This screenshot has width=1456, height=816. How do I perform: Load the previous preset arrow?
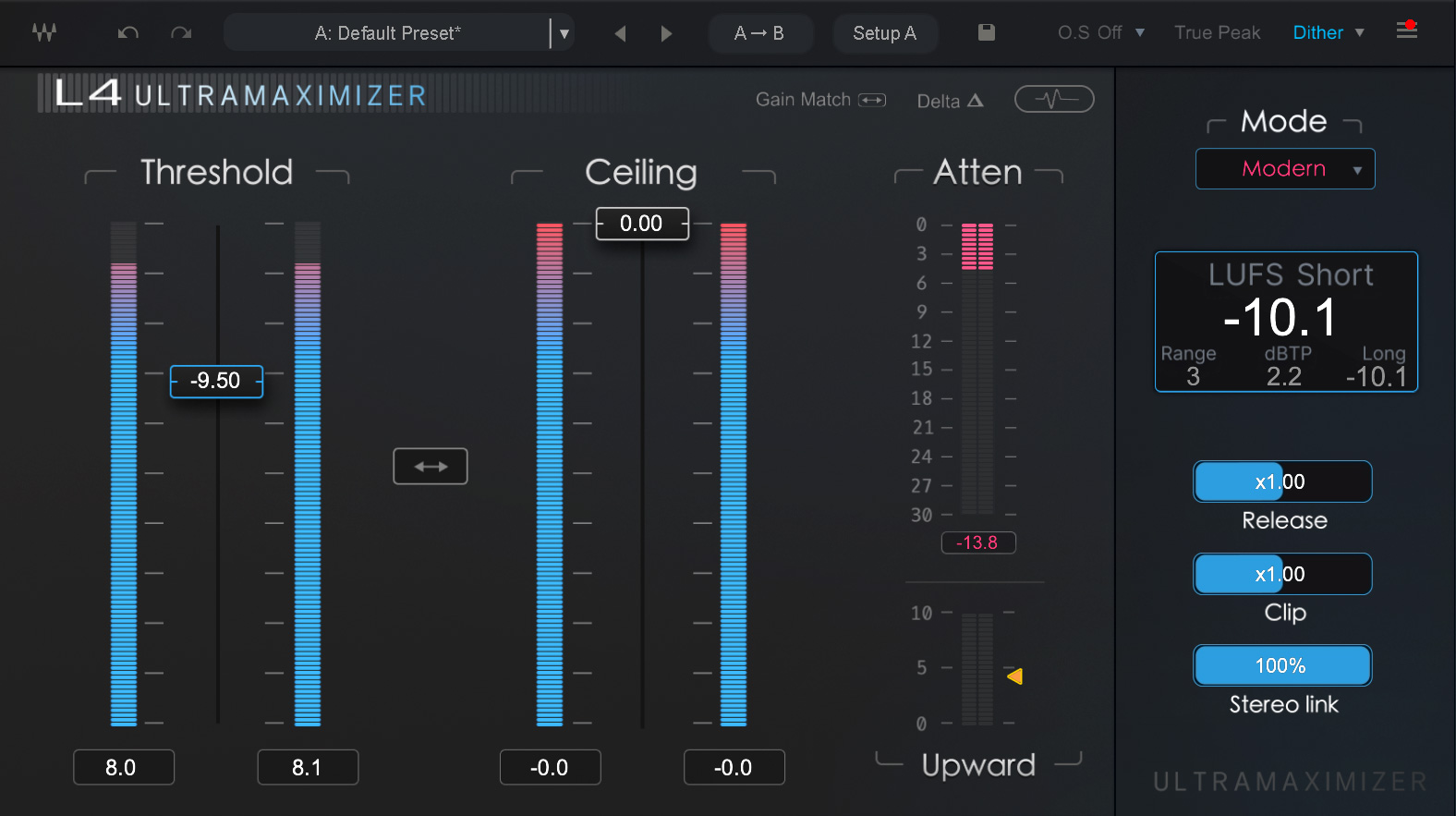pyautogui.click(x=620, y=33)
